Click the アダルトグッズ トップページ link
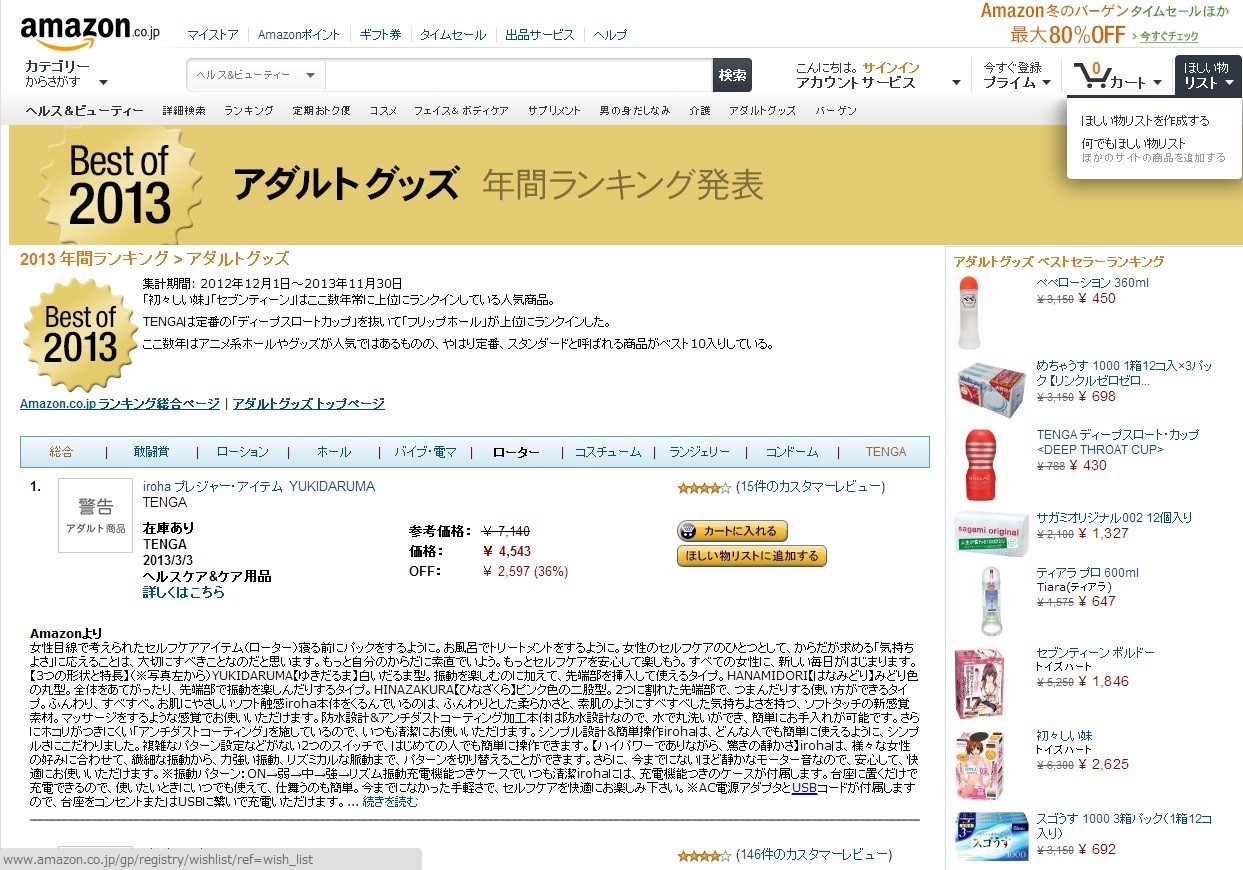The image size is (1243, 870). [x=308, y=404]
